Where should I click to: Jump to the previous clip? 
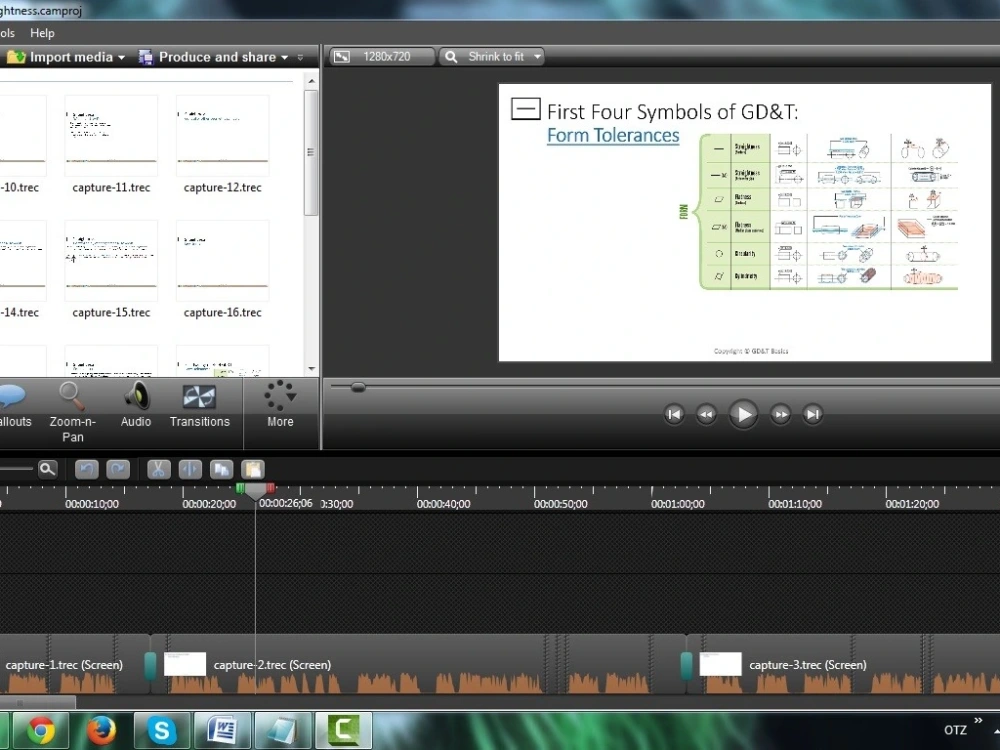point(673,415)
